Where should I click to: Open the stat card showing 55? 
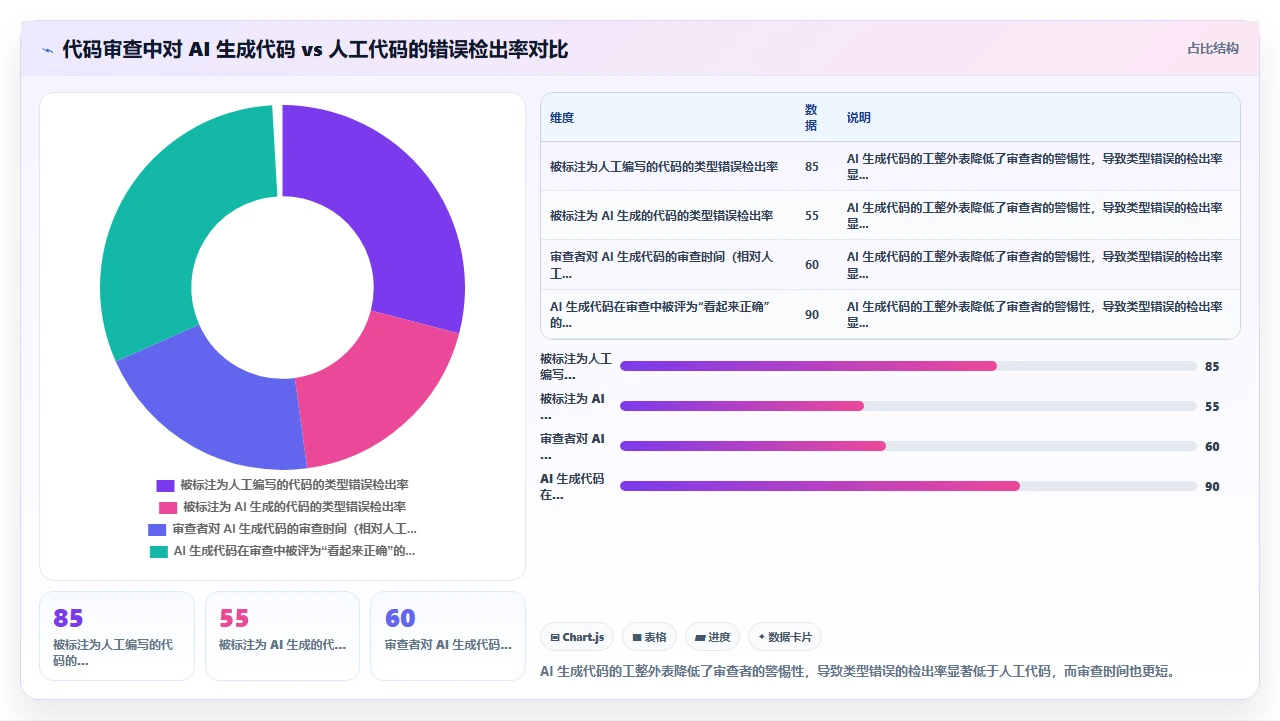pos(282,636)
